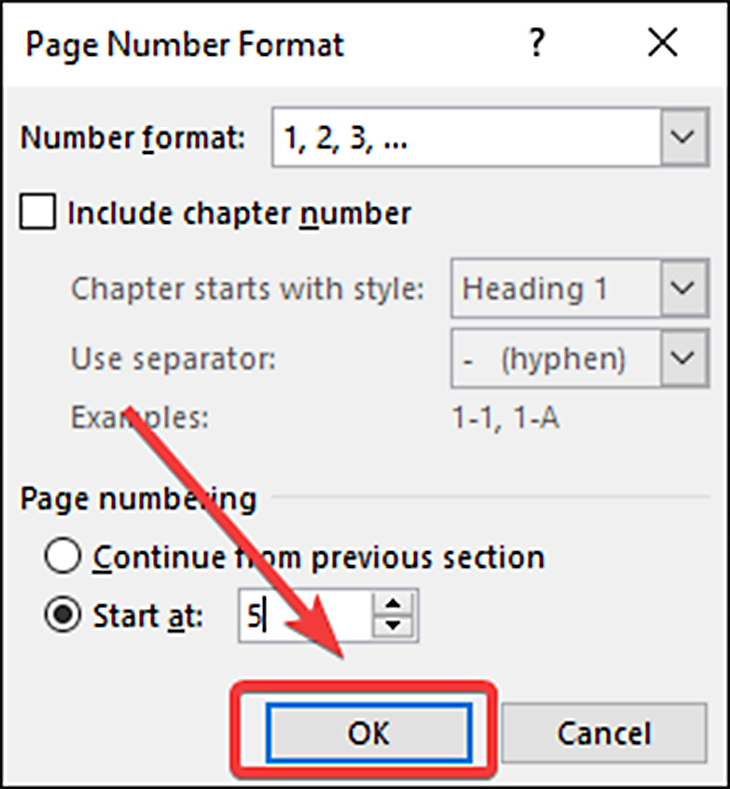Viewport: 730px width, 789px height.
Task: Click the 'Heading 1' style box text
Action: [535, 289]
